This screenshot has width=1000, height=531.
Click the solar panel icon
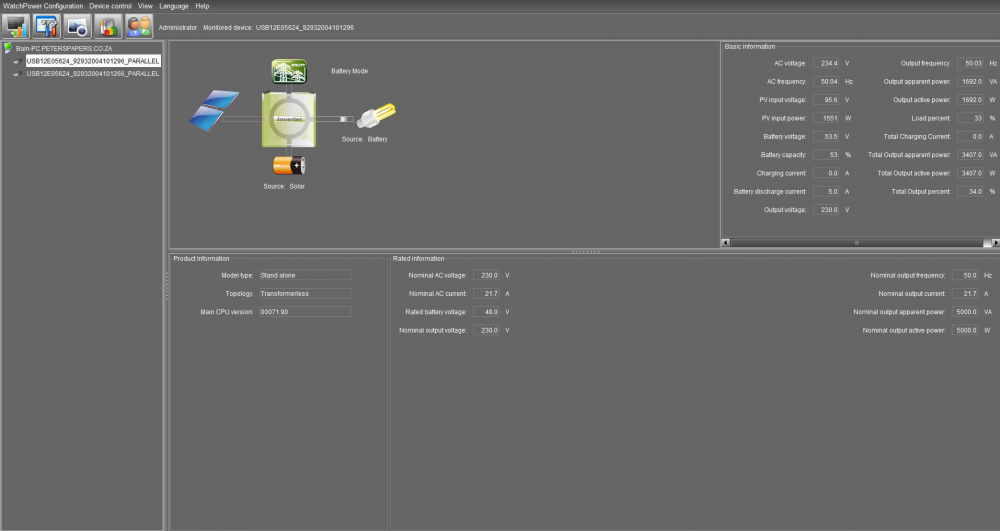click(x=214, y=110)
